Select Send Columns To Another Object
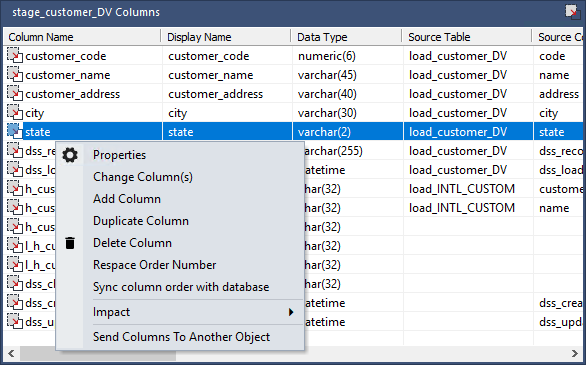Image resolution: width=586 pixels, height=365 pixels. tap(181, 337)
